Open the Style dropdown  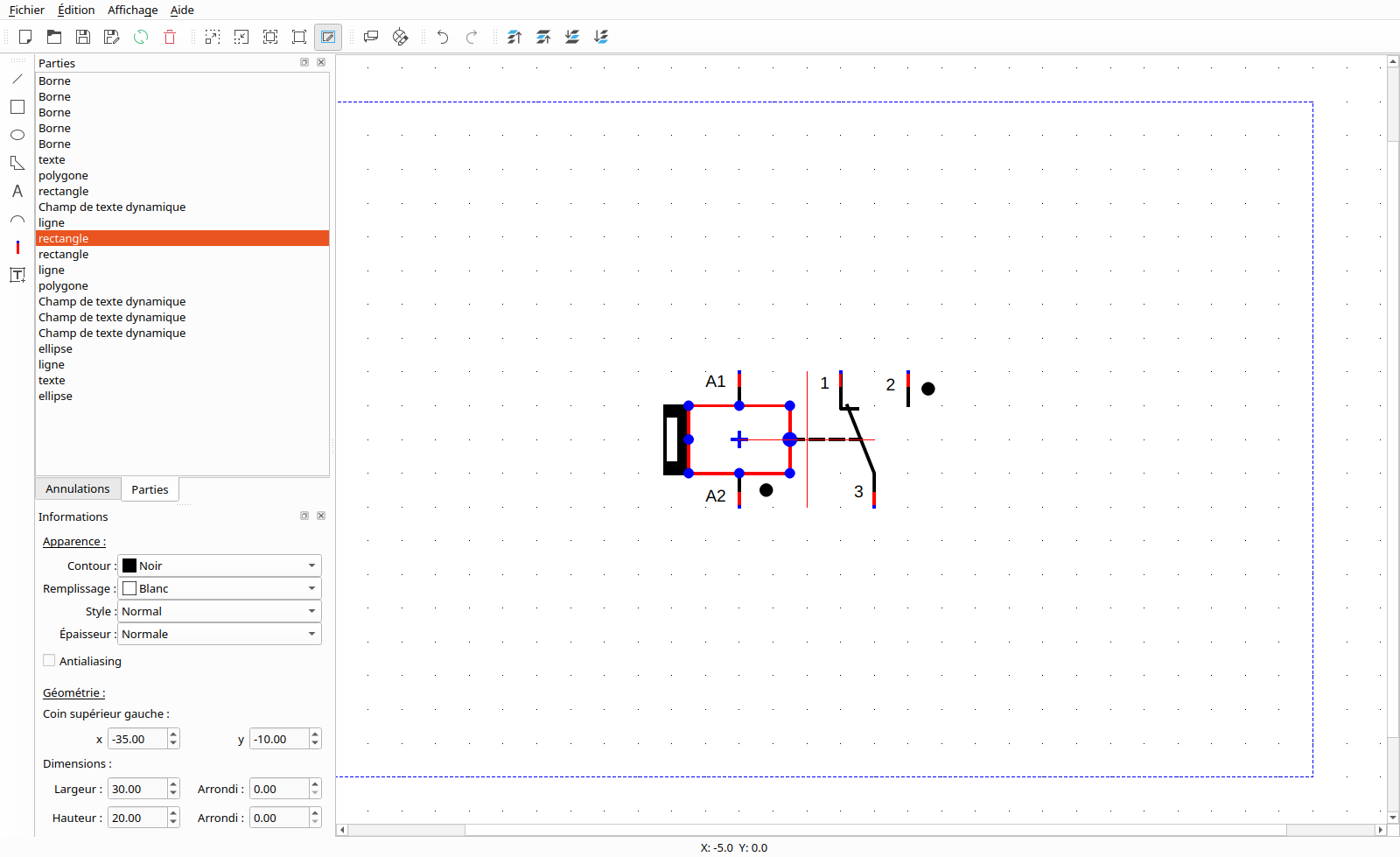click(220, 611)
